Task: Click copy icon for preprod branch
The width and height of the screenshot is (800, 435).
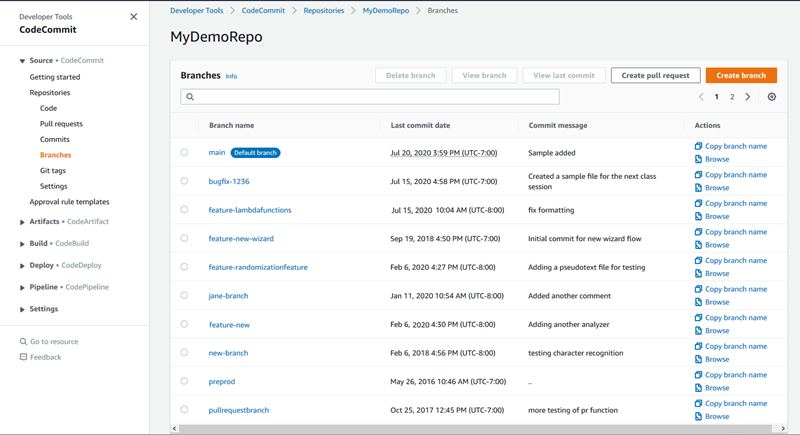Action: [699, 375]
